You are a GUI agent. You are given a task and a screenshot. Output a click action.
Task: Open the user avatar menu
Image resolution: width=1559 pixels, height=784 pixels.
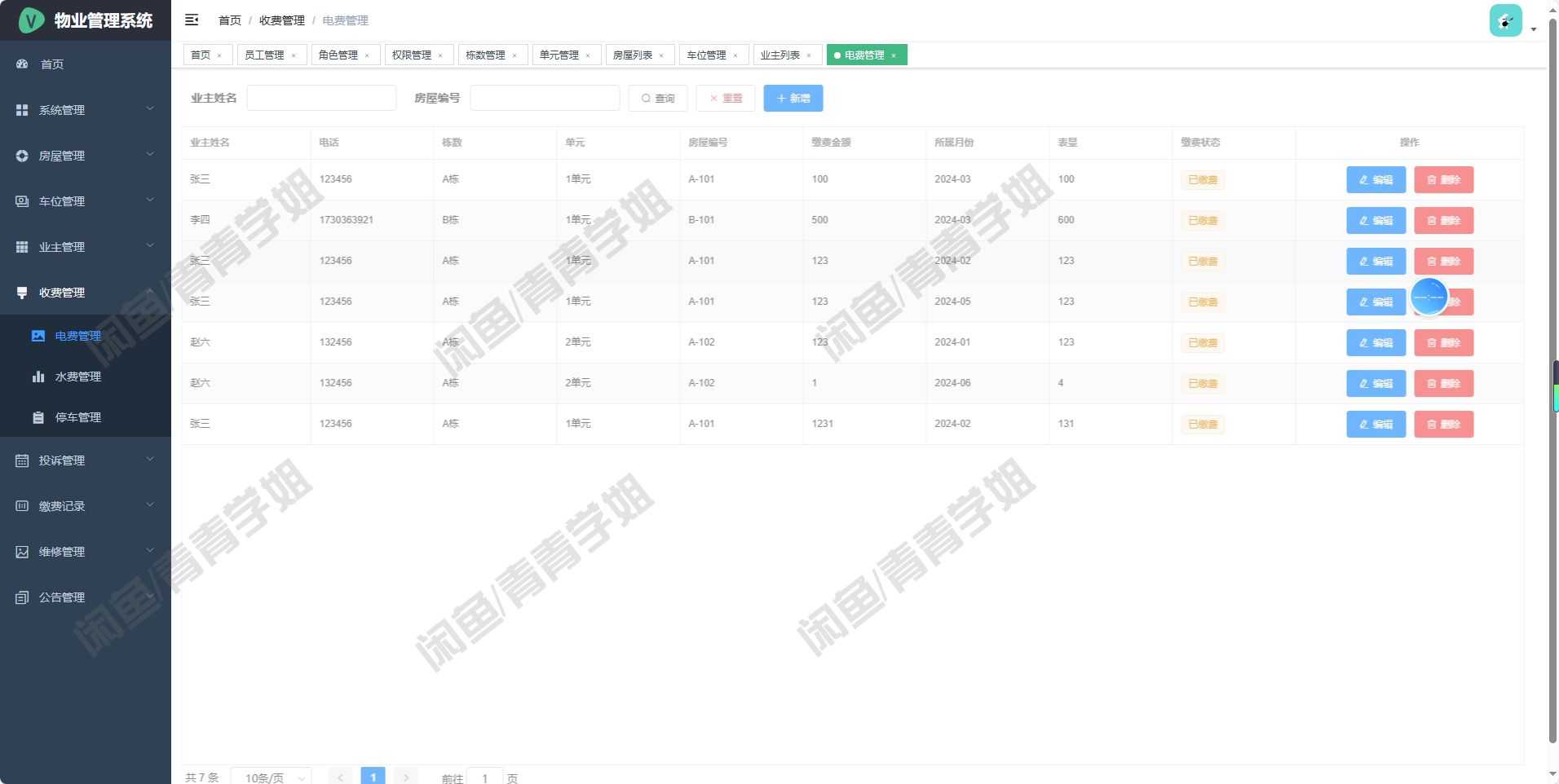point(1505,20)
